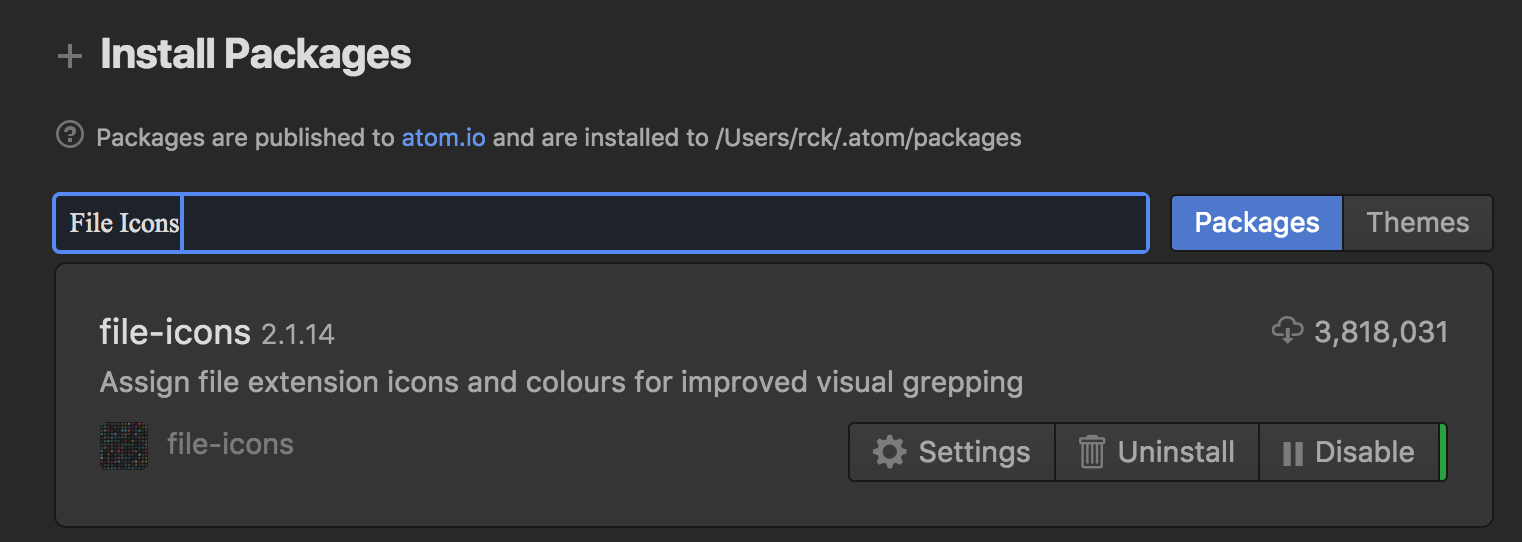Click the question mark help icon
This screenshot has height=542, width=1522.
click(x=69, y=134)
